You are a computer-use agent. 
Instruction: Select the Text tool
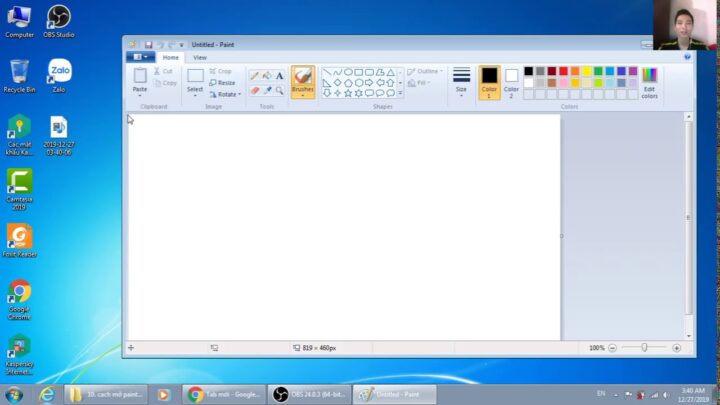[x=279, y=76]
